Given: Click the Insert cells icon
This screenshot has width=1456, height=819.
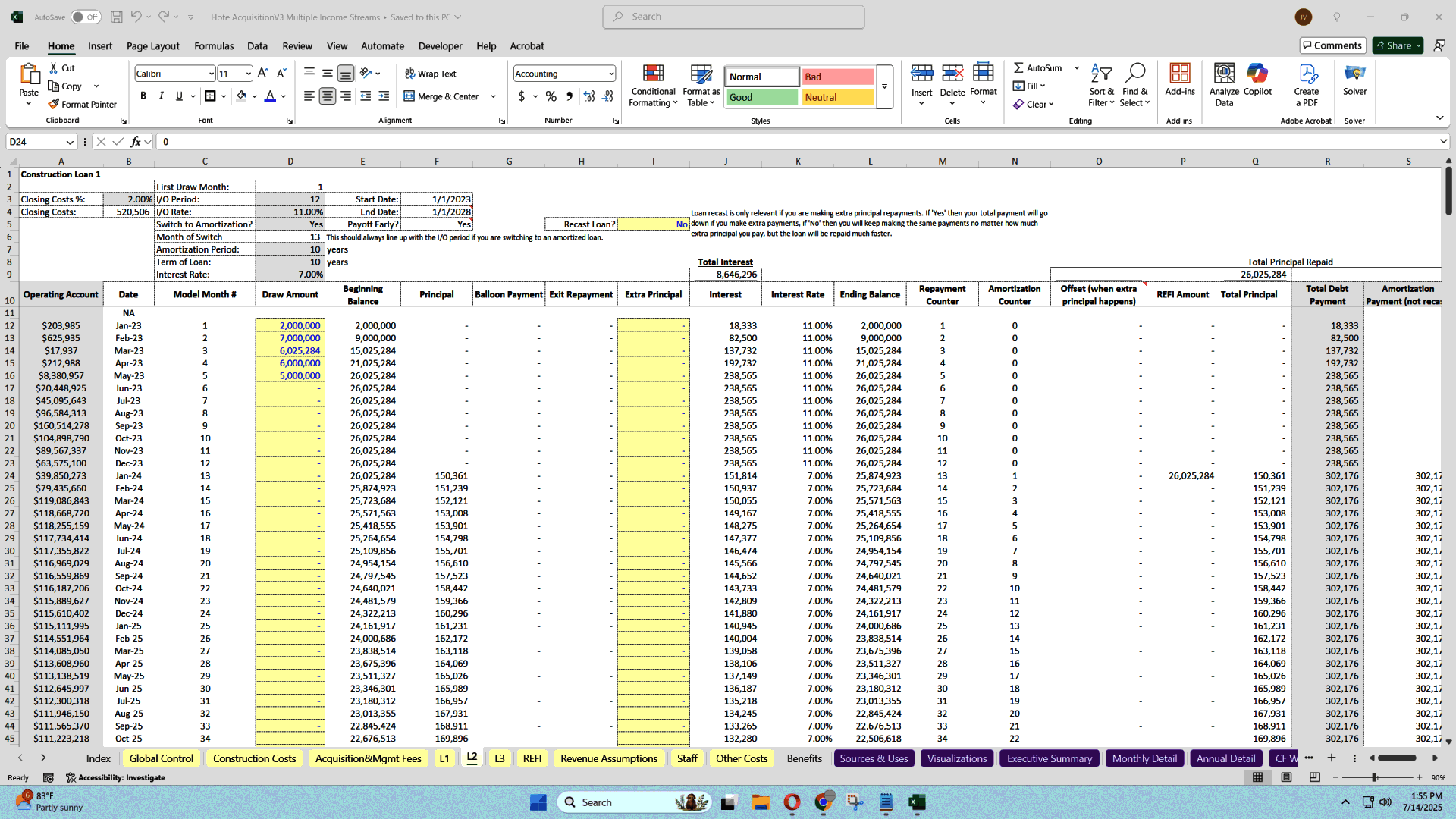Looking at the screenshot, I should [921, 73].
